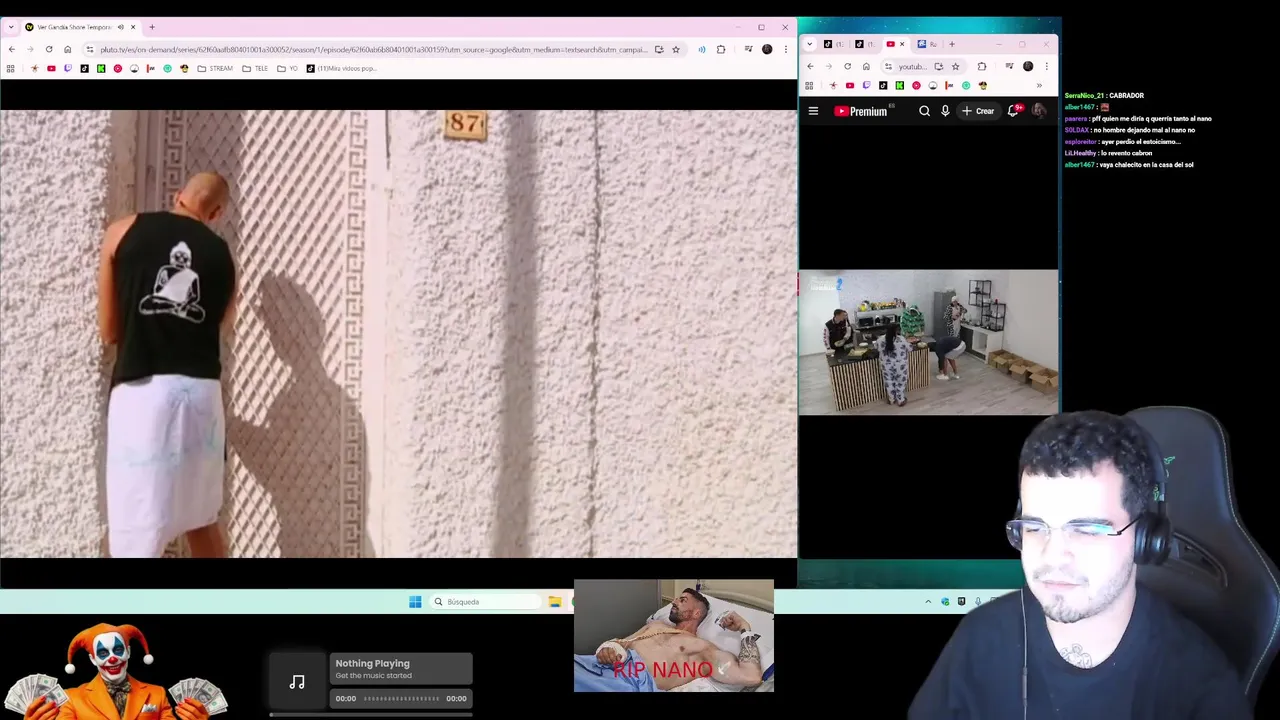Viewport: 1280px width, 720px height.
Task: Bookmark the Pluto TV page with star
Action: point(675,49)
